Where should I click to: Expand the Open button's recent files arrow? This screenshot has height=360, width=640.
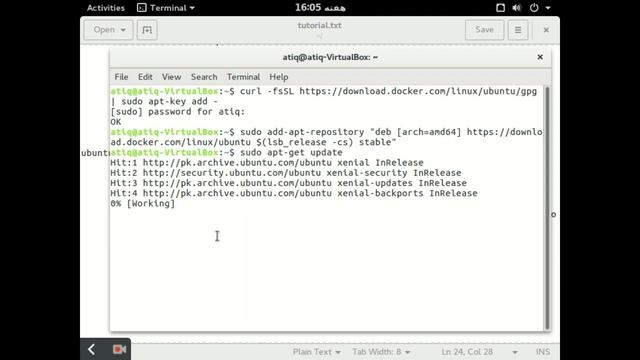123,30
